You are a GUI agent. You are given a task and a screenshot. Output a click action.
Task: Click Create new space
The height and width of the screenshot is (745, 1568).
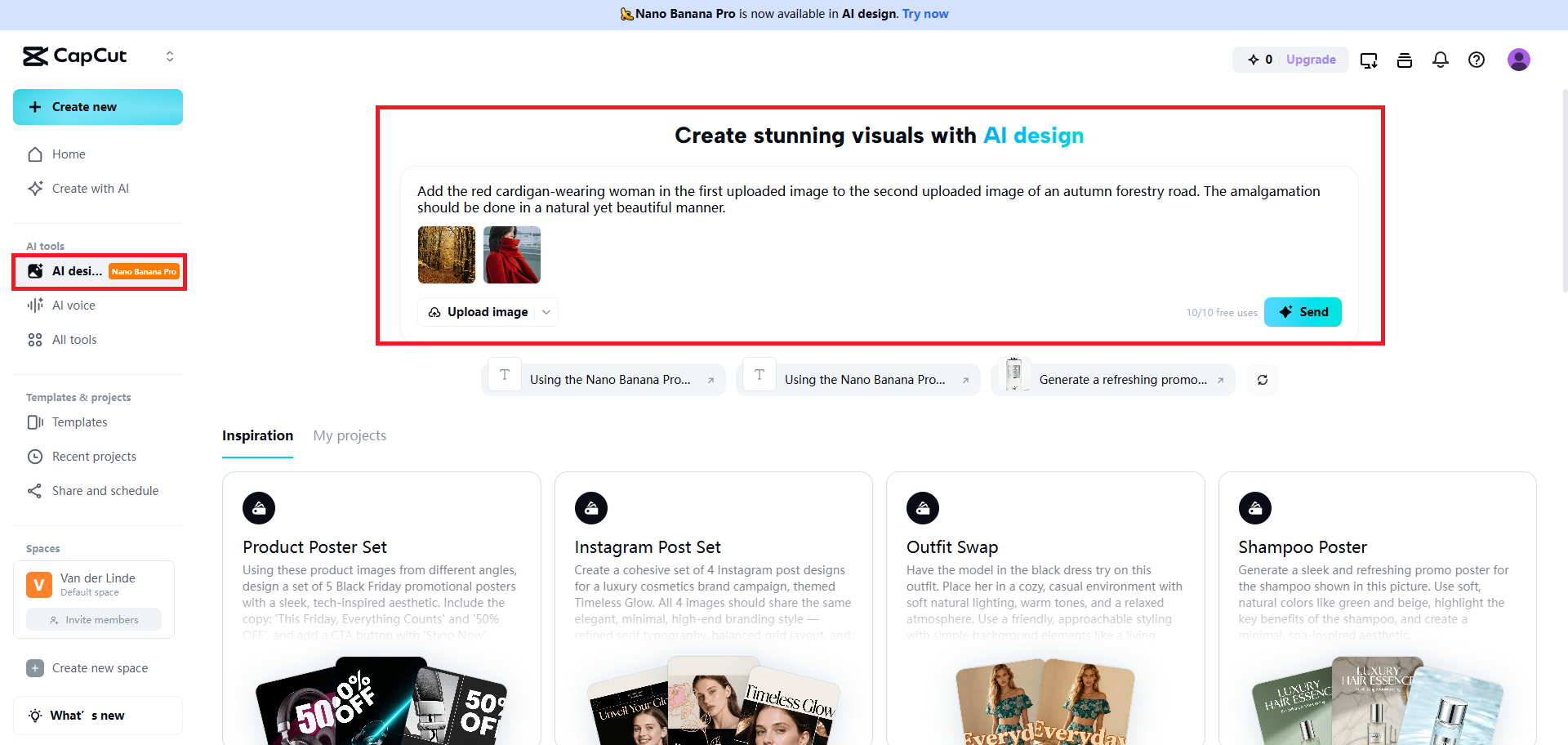coord(98,668)
